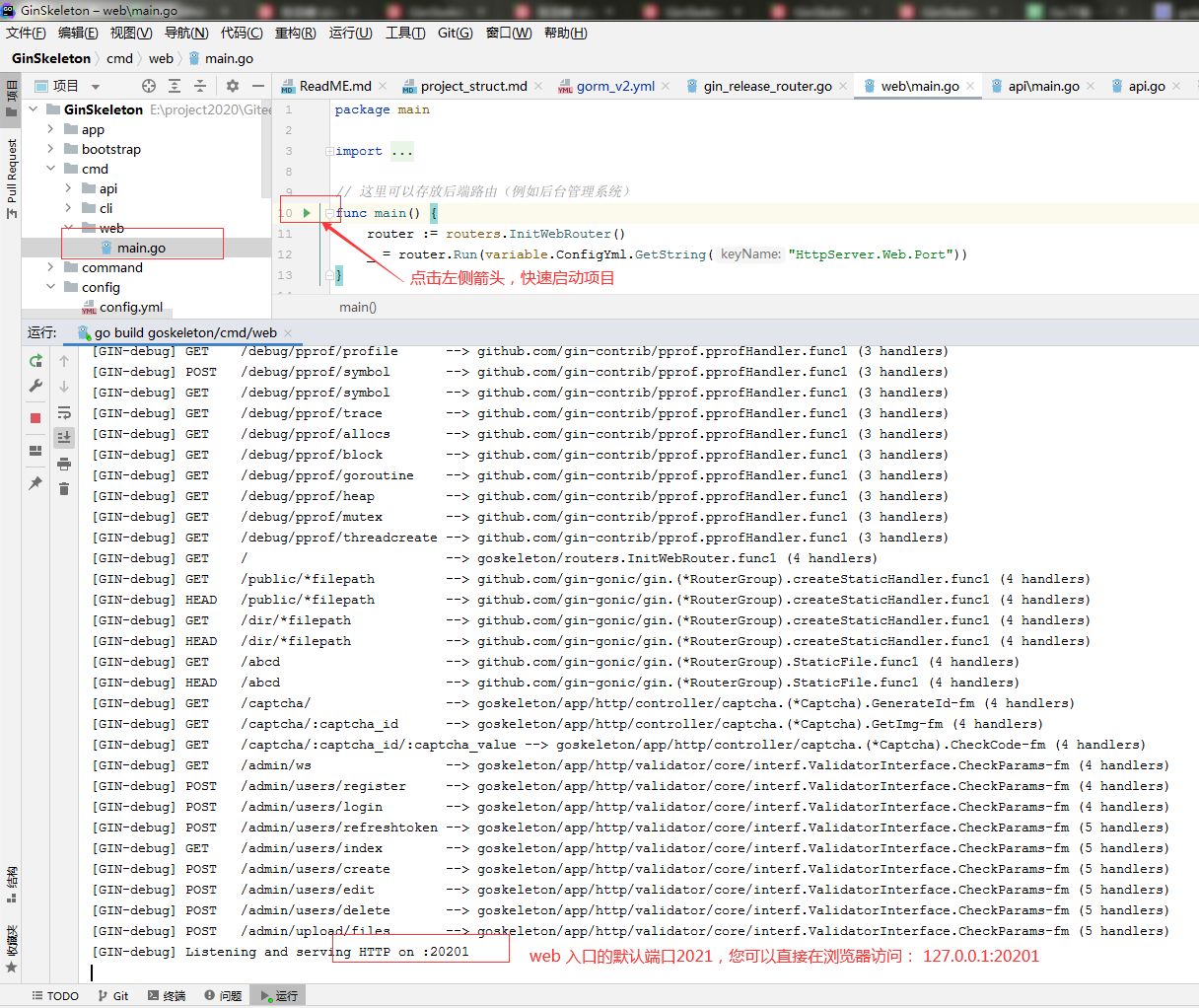Open the 文件(F) menu
The height and width of the screenshot is (1008, 1199).
(x=26, y=33)
